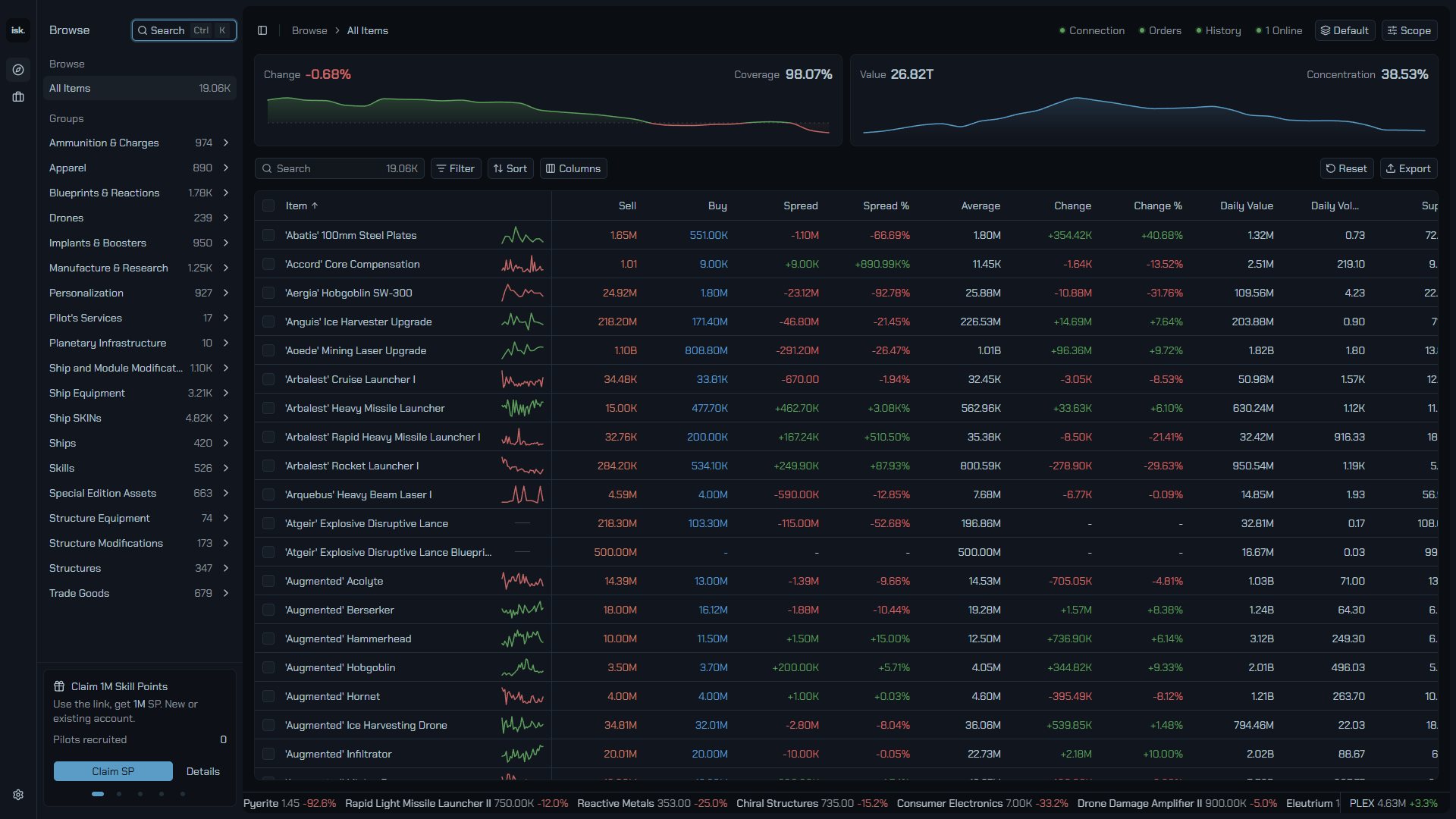Image resolution: width=1456 pixels, height=819 pixels.
Task: Check the 'Anguis' Ice Harvester Upgrade row
Action: (268, 322)
